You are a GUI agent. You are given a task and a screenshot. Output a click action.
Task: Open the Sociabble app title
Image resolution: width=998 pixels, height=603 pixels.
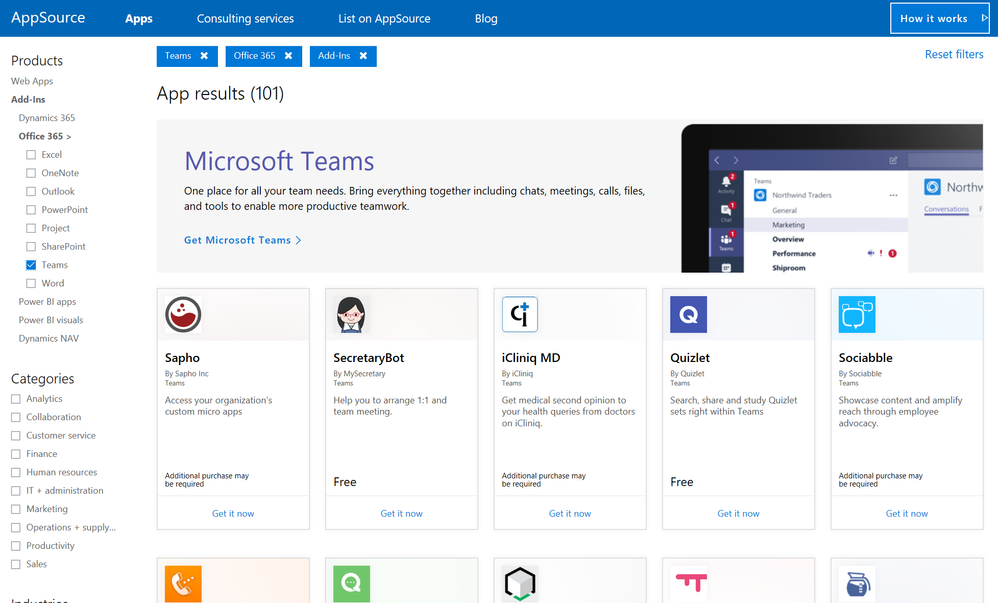tap(866, 358)
